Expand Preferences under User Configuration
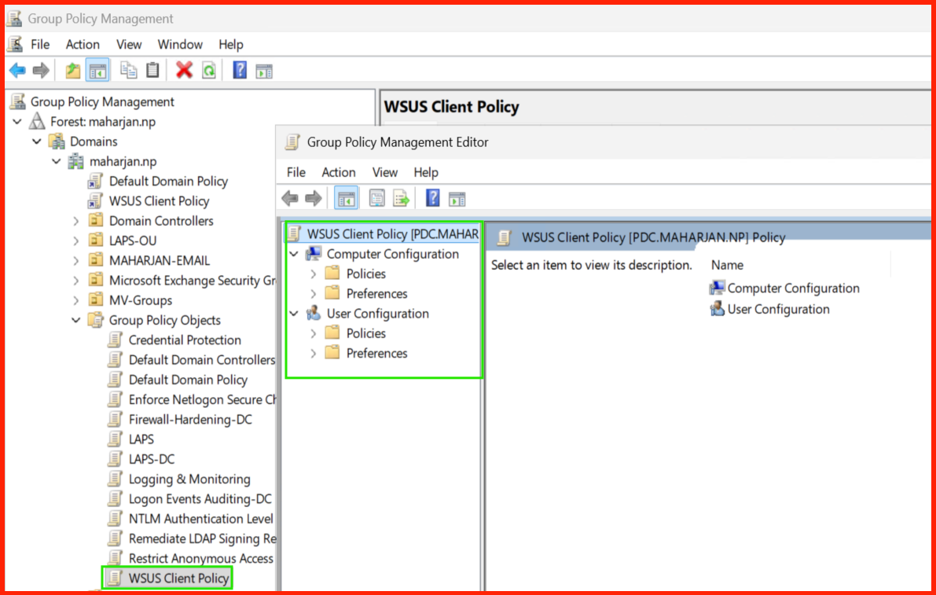 (x=313, y=353)
